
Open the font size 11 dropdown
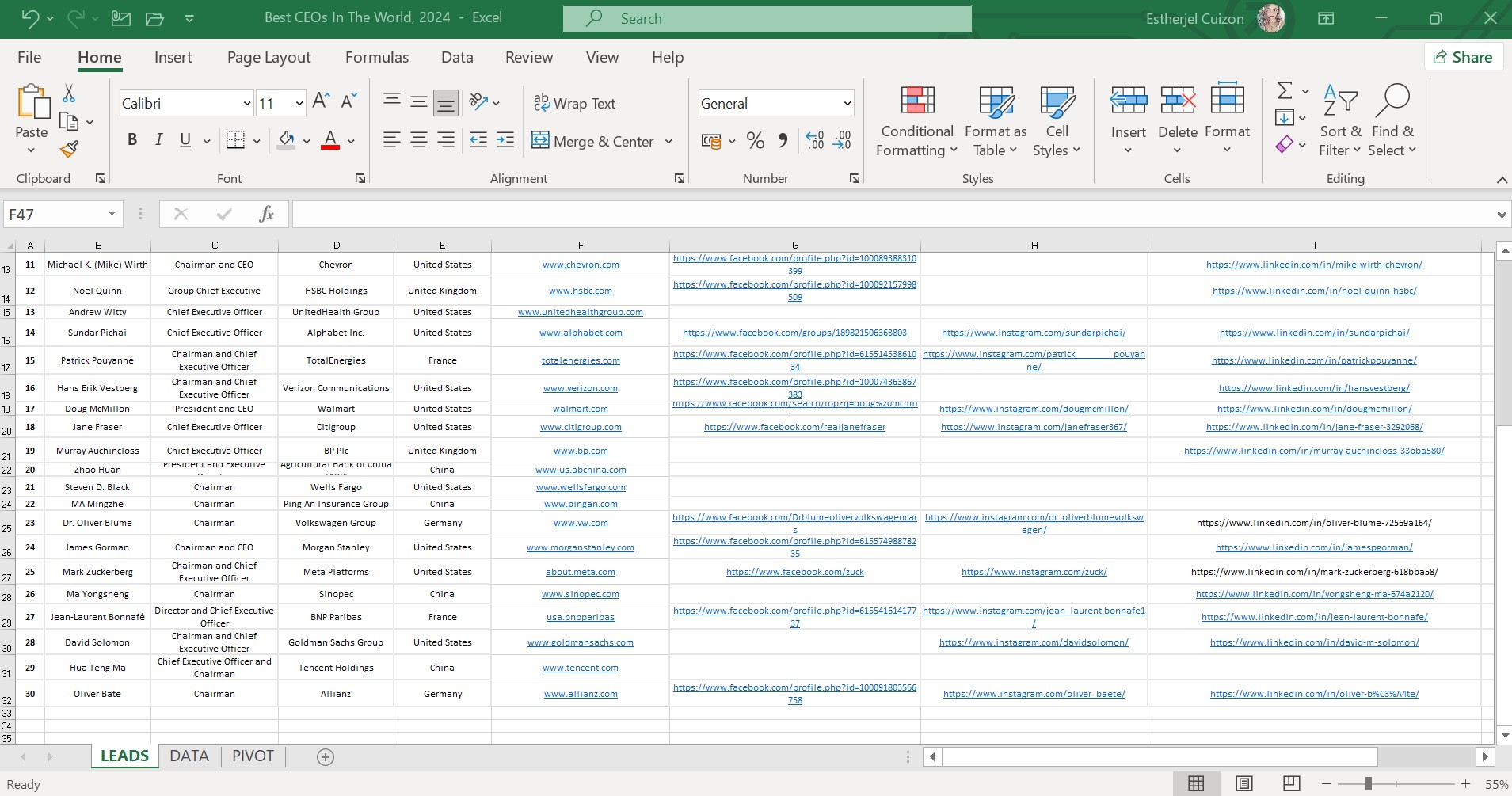pos(299,103)
